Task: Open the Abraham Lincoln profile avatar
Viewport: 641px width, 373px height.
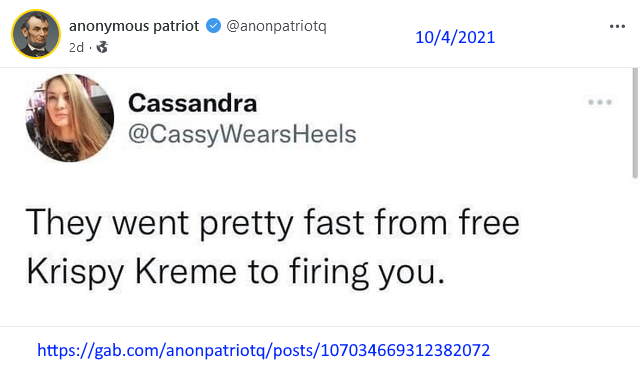Action: coord(36,34)
